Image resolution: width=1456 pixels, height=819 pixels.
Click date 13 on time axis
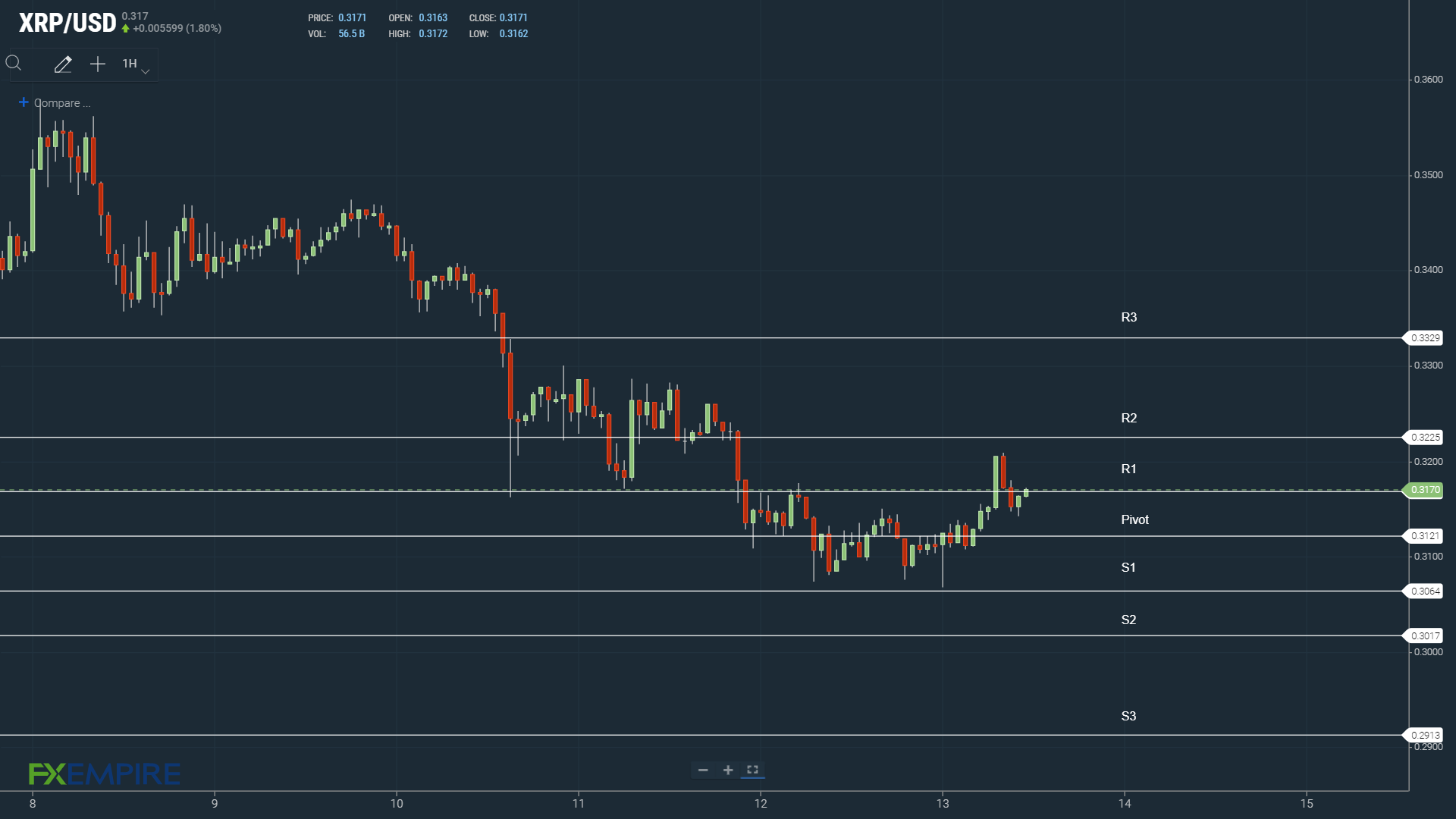[943, 804]
